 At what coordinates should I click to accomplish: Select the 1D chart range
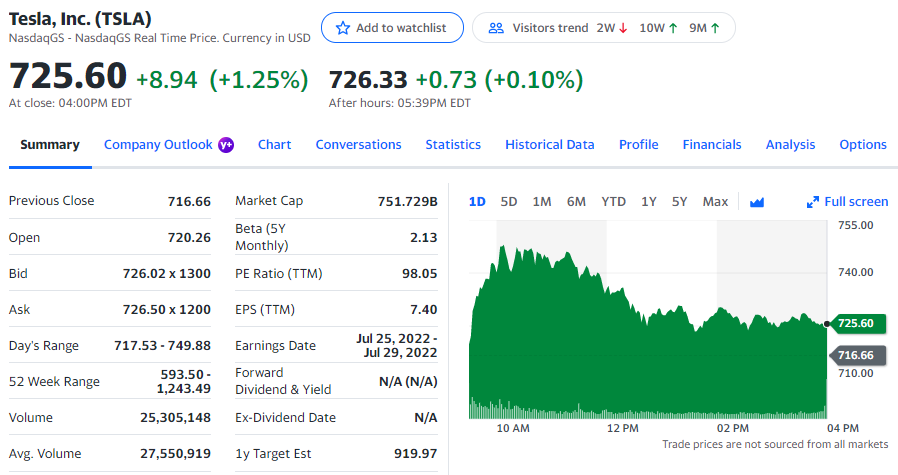477,202
